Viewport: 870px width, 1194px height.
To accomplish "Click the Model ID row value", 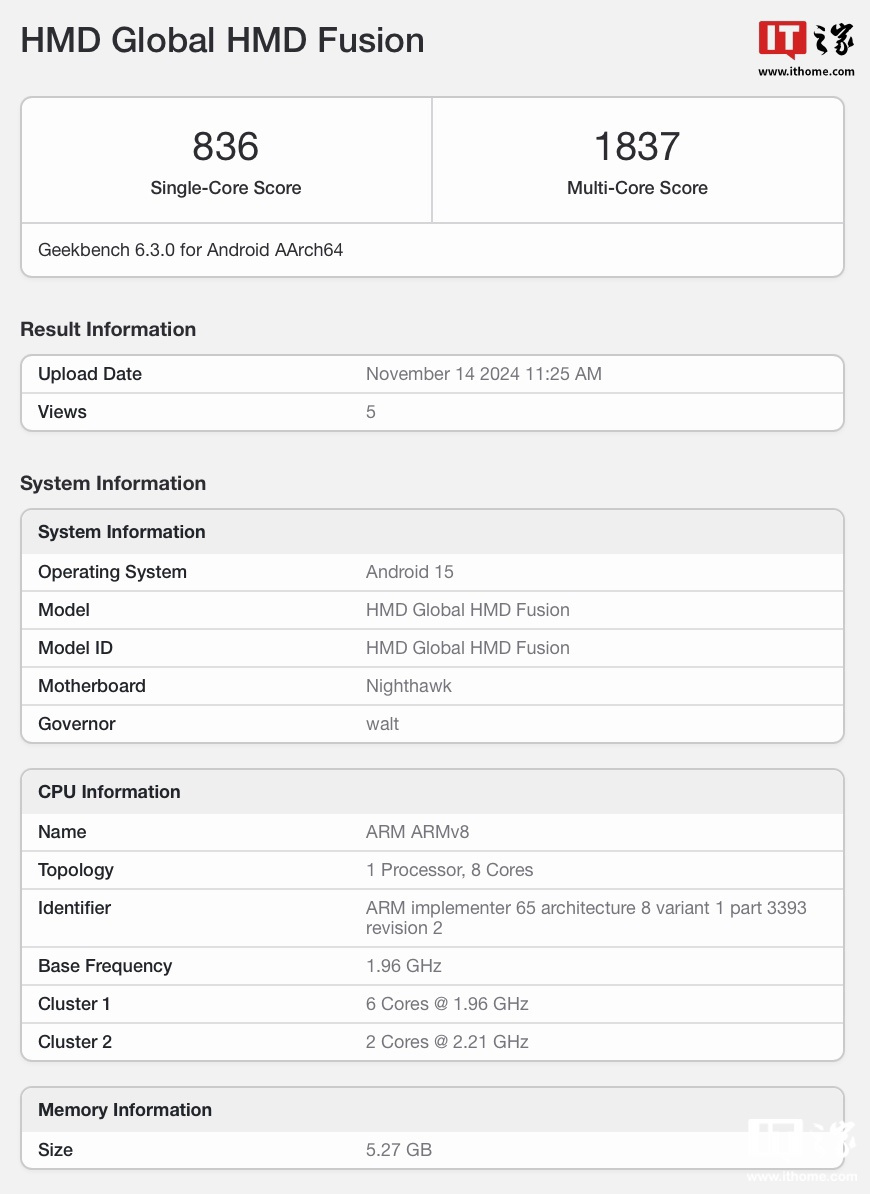I will (467, 648).
